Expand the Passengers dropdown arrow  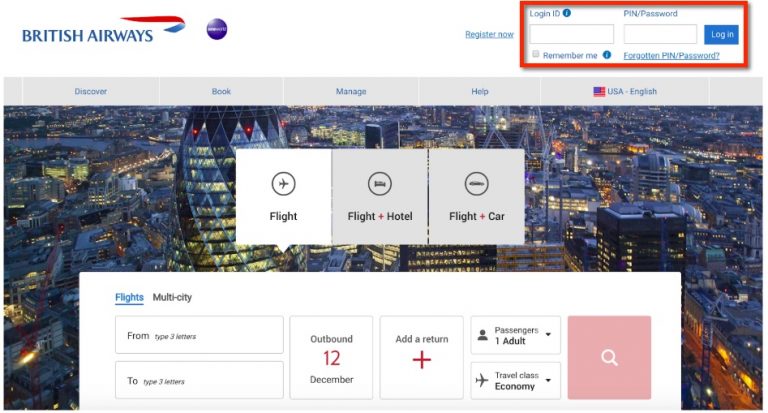coord(548,335)
